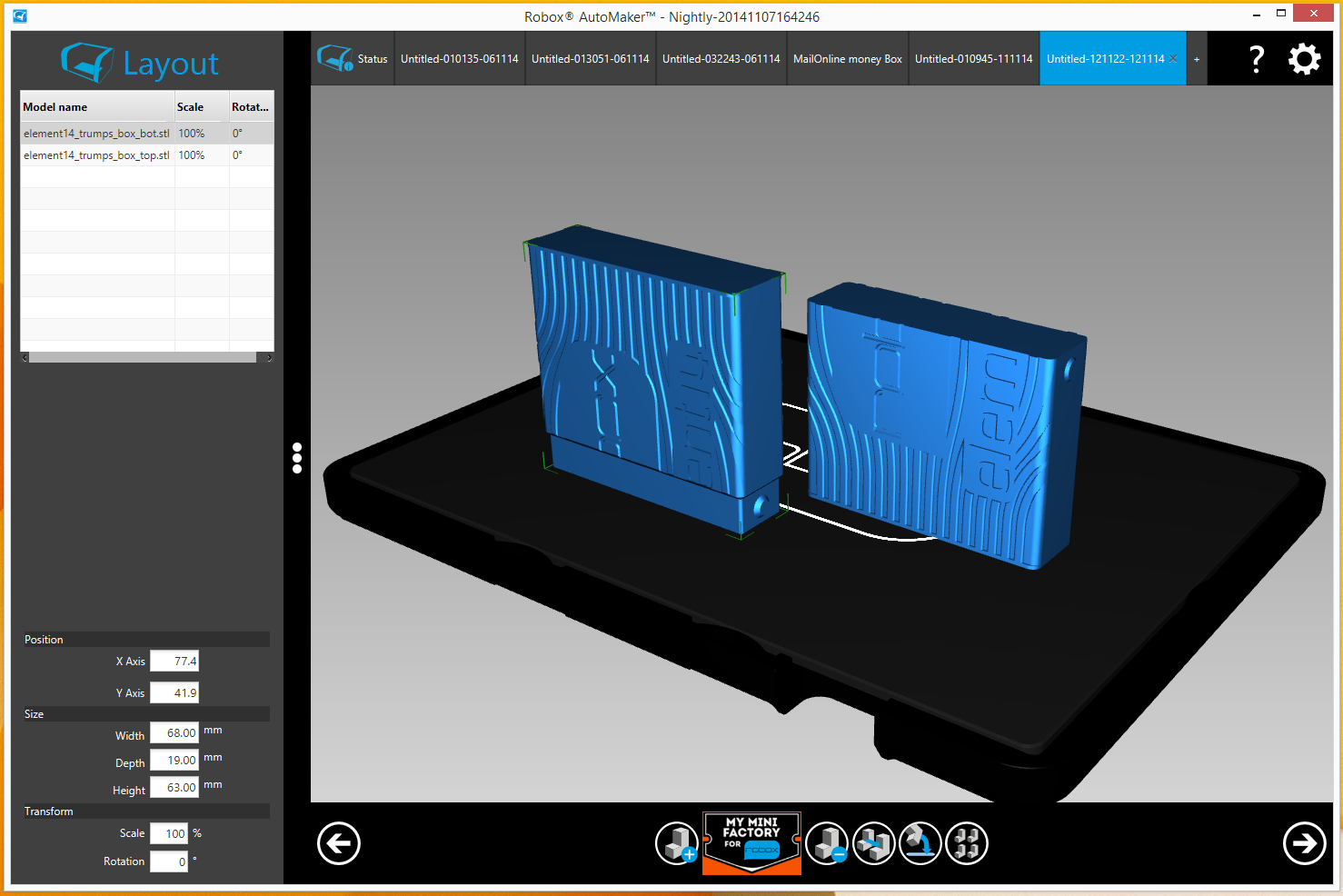
Task: Click the X Axis position field
Action: click(174, 662)
